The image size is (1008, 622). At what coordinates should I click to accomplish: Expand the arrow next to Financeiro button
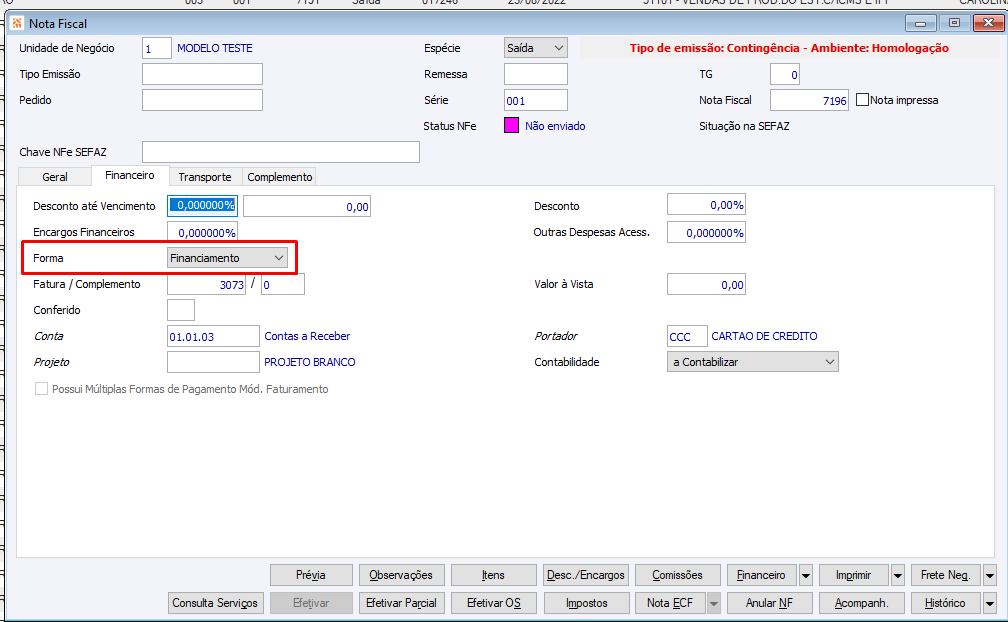806,575
